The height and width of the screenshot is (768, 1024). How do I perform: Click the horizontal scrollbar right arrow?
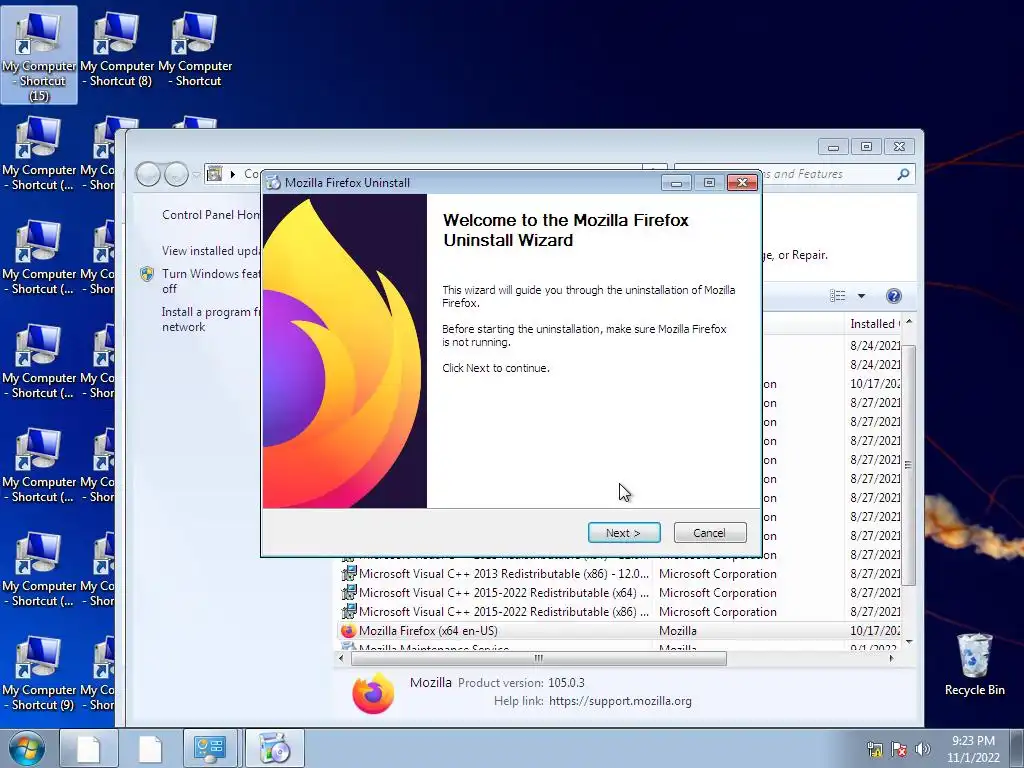(x=891, y=658)
